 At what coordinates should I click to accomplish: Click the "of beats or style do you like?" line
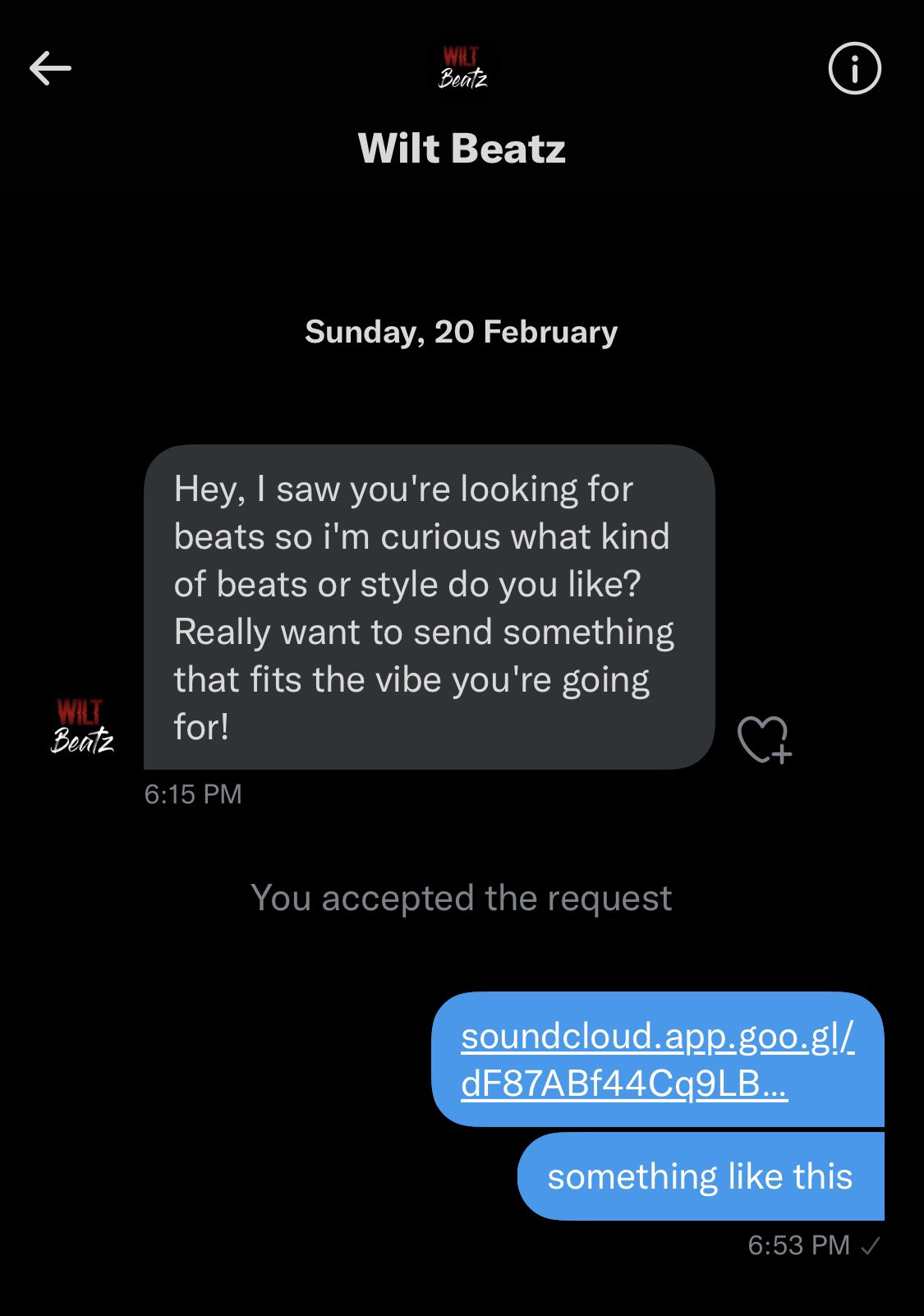point(407,585)
